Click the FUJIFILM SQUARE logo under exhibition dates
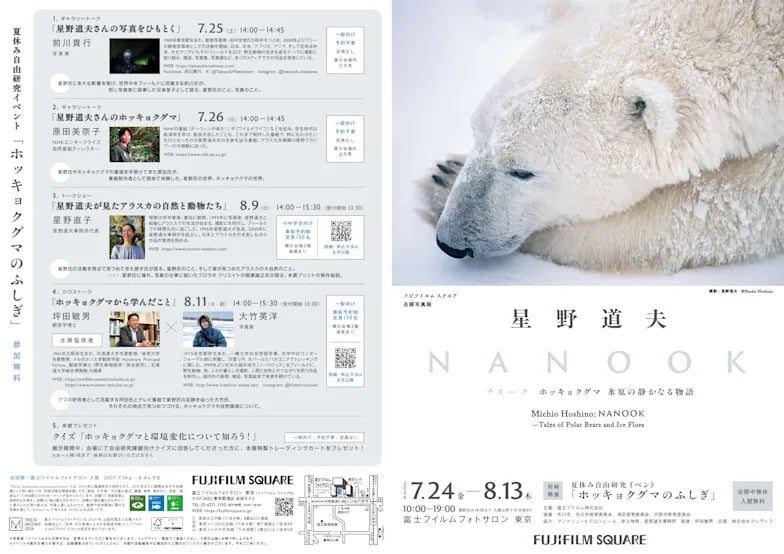This screenshot has width=784, height=554. click(x=590, y=540)
